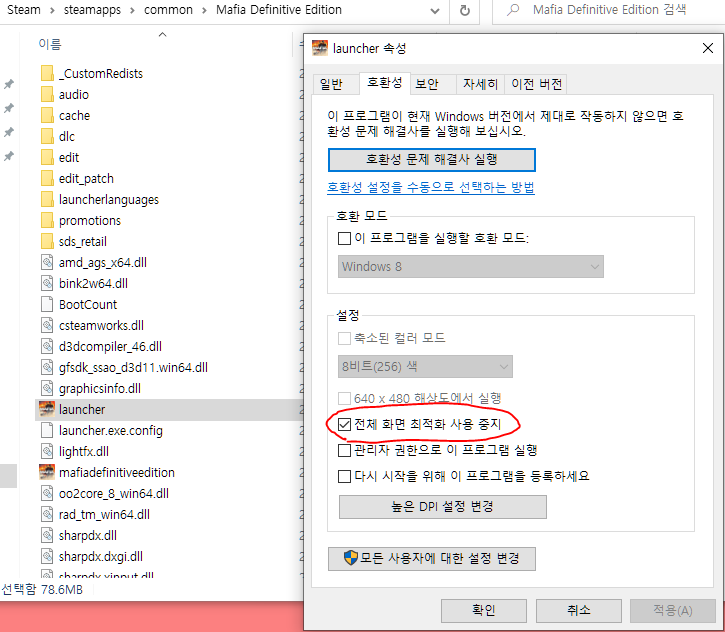This screenshot has width=725, height=632.
Task: Click the oo2core_8_win64.dll file icon
Action: click(x=47, y=493)
